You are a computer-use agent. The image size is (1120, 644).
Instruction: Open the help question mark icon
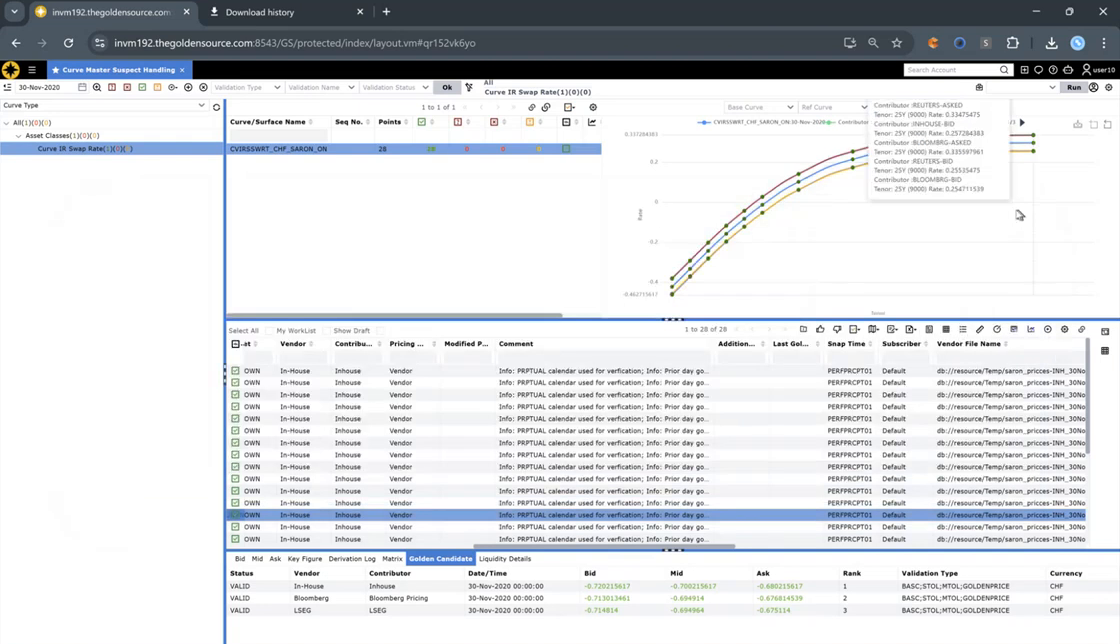pyautogui.click(x=1053, y=70)
